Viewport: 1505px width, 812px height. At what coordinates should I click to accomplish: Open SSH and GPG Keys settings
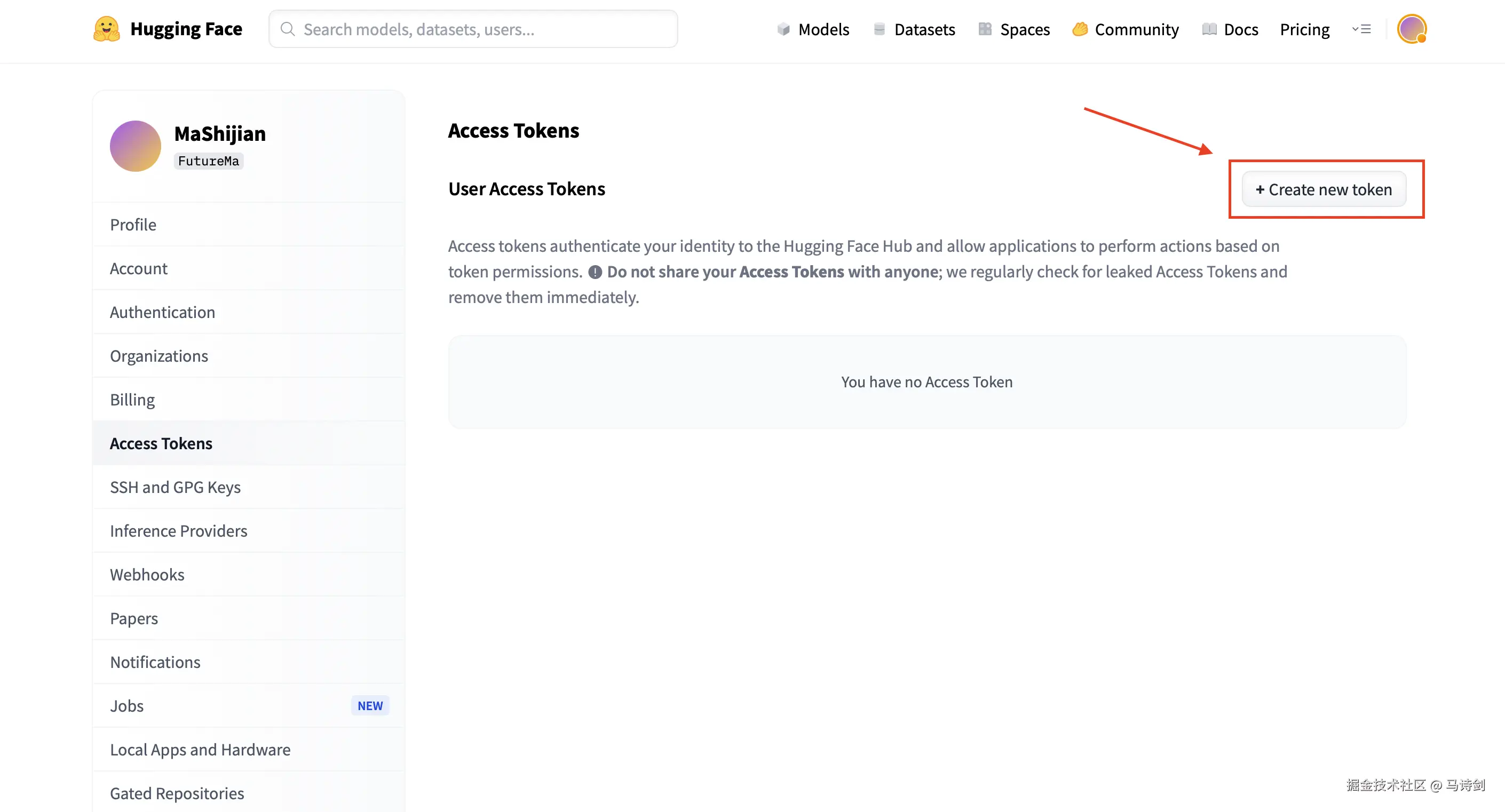point(175,487)
